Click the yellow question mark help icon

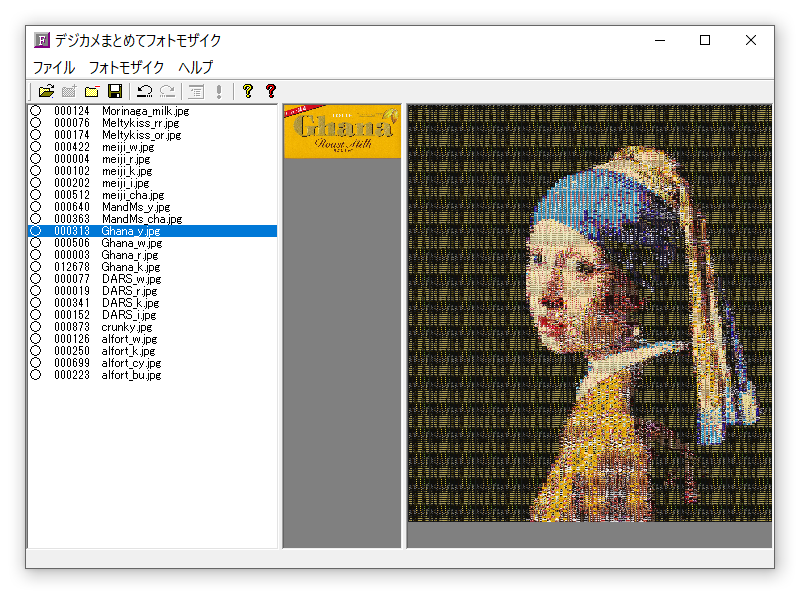click(248, 91)
